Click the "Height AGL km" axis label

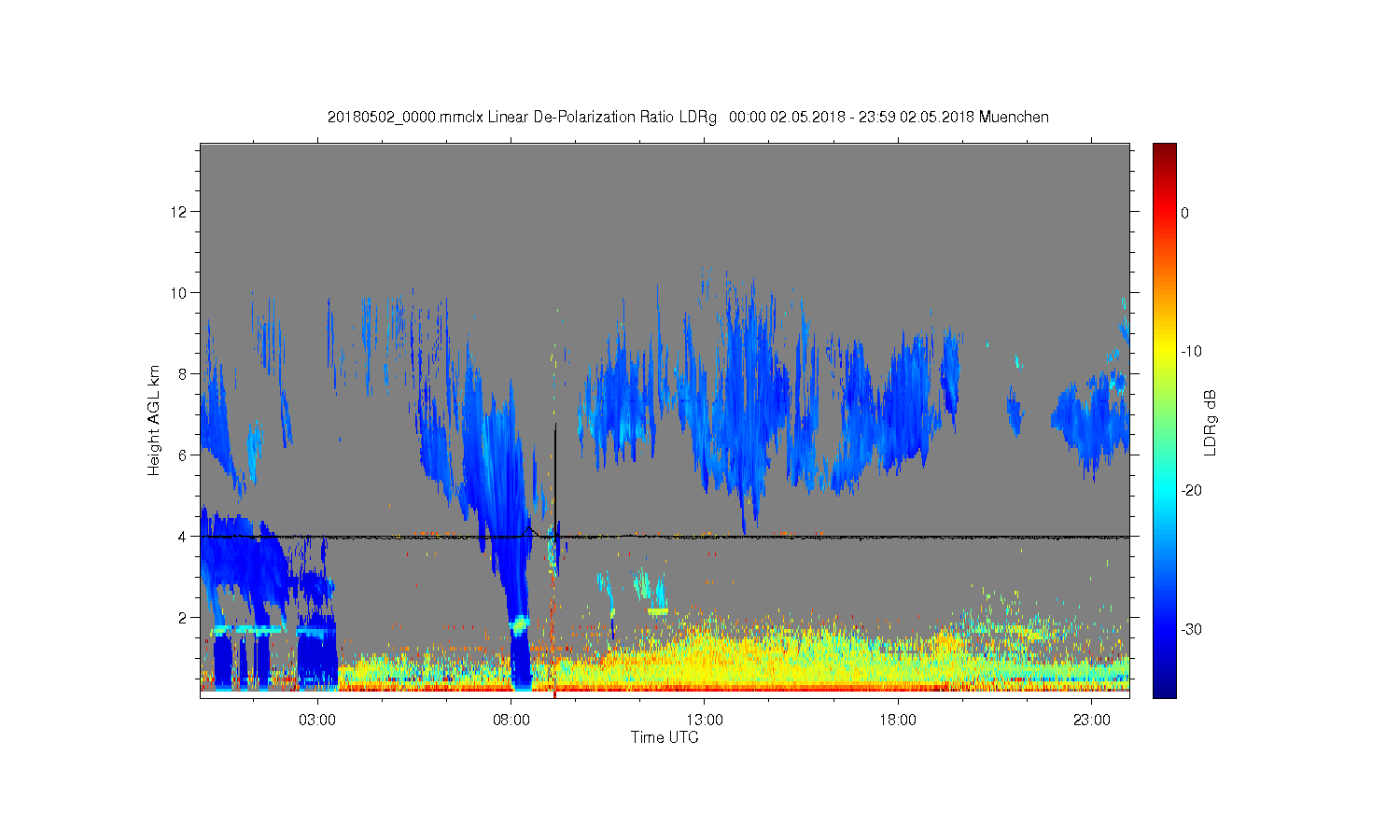(154, 420)
